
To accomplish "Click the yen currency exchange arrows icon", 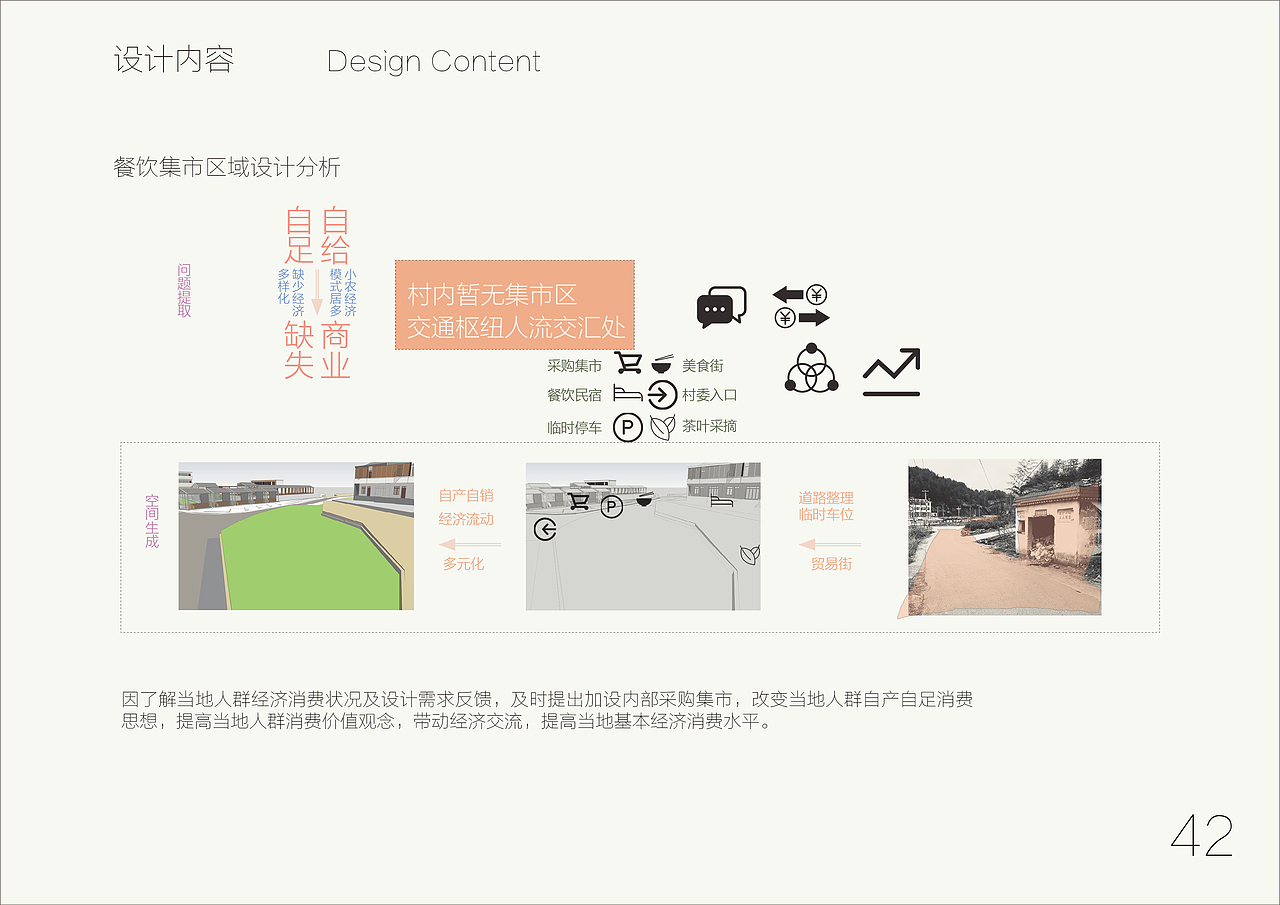I will pos(801,306).
